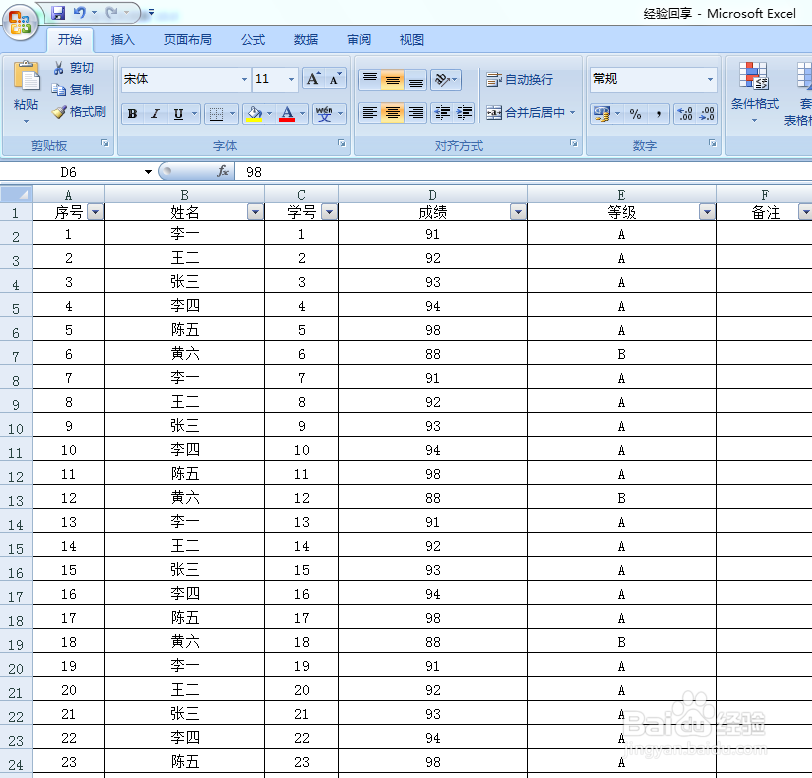812x778 pixels.
Task: Switch to the 数据 ribbon tab
Action: coord(306,39)
